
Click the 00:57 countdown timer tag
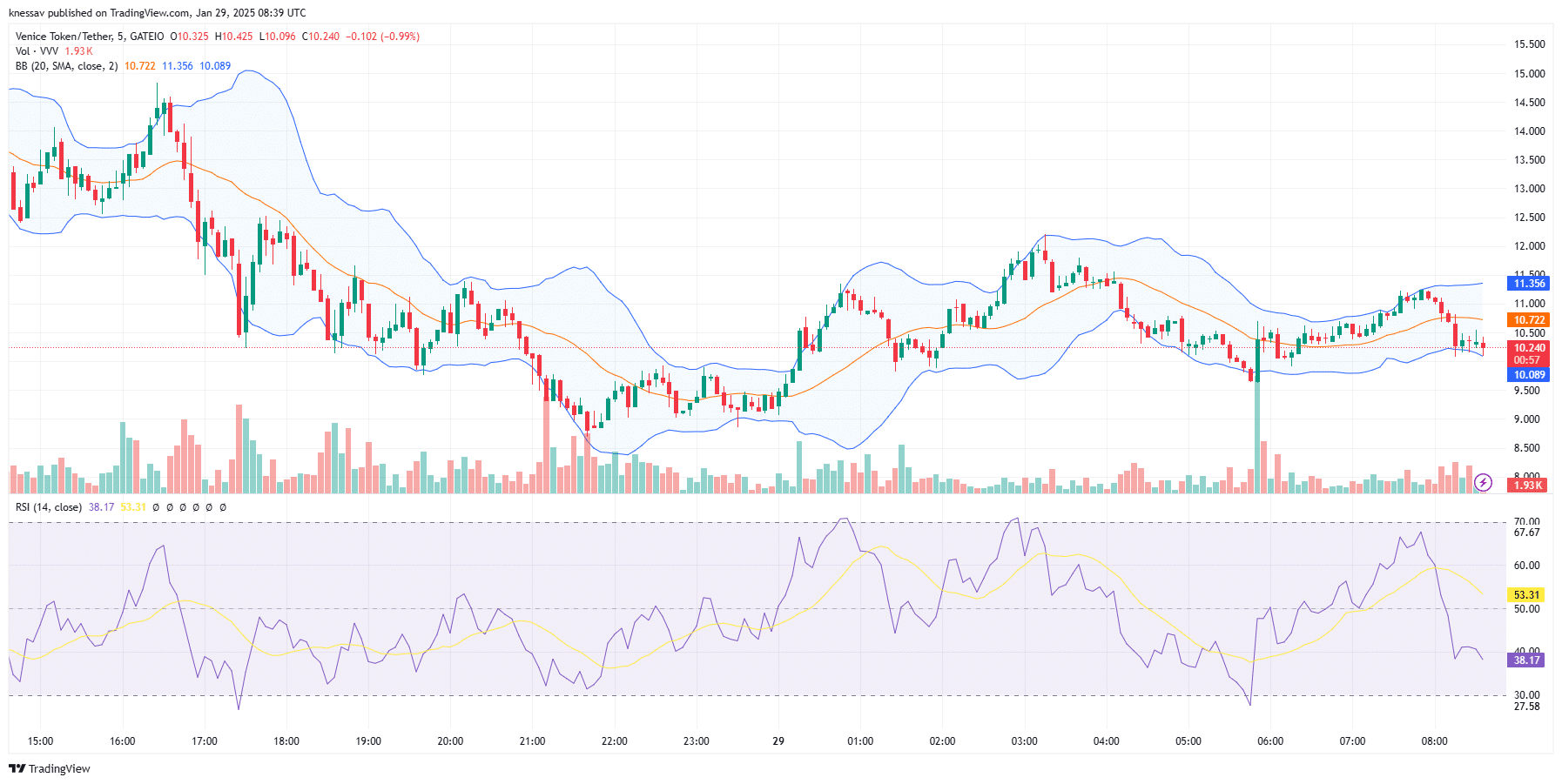(x=1529, y=360)
